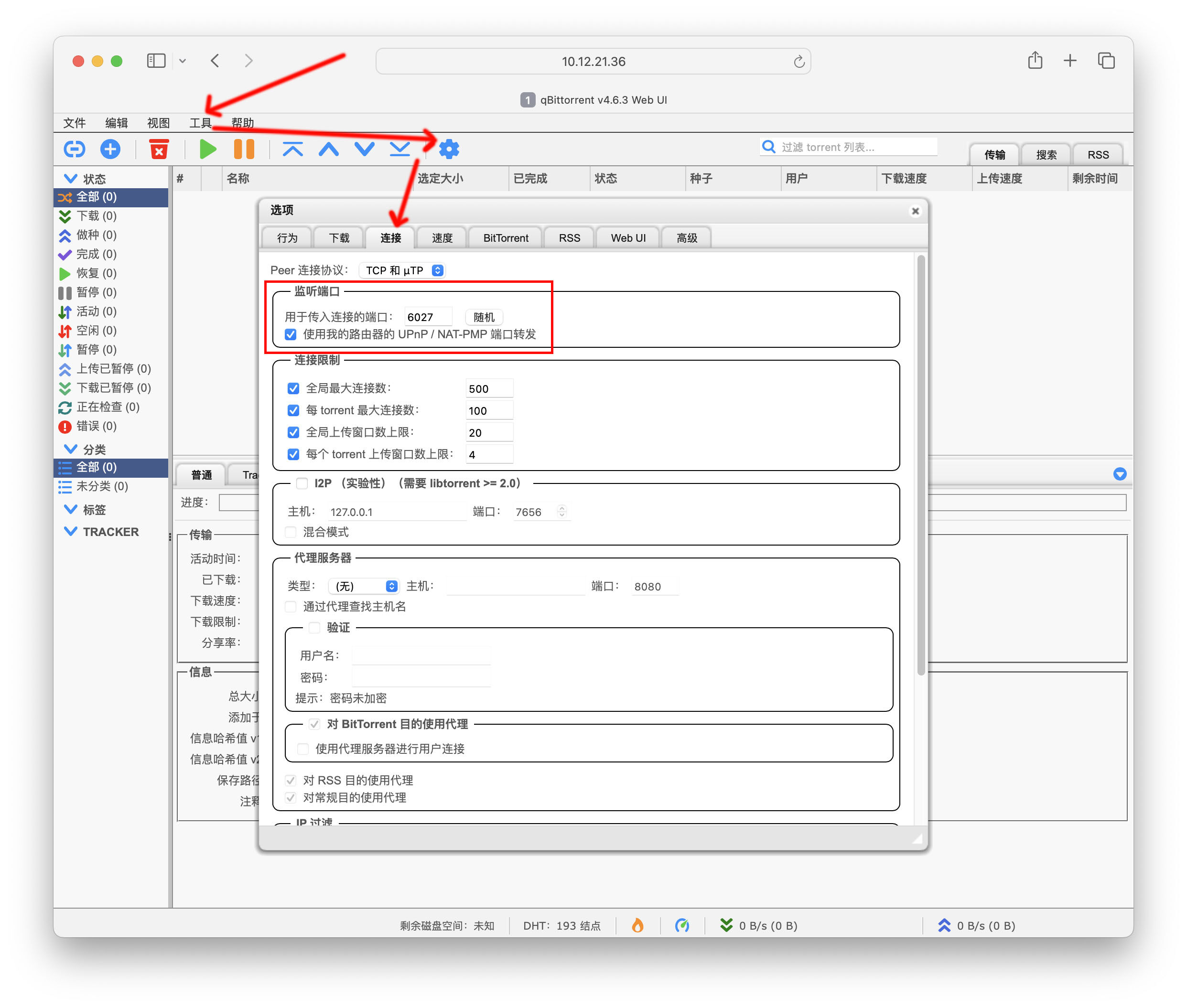Open a new Safari tab
The height and width of the screenshot is (1008, 1187).
pos(1070,61)
